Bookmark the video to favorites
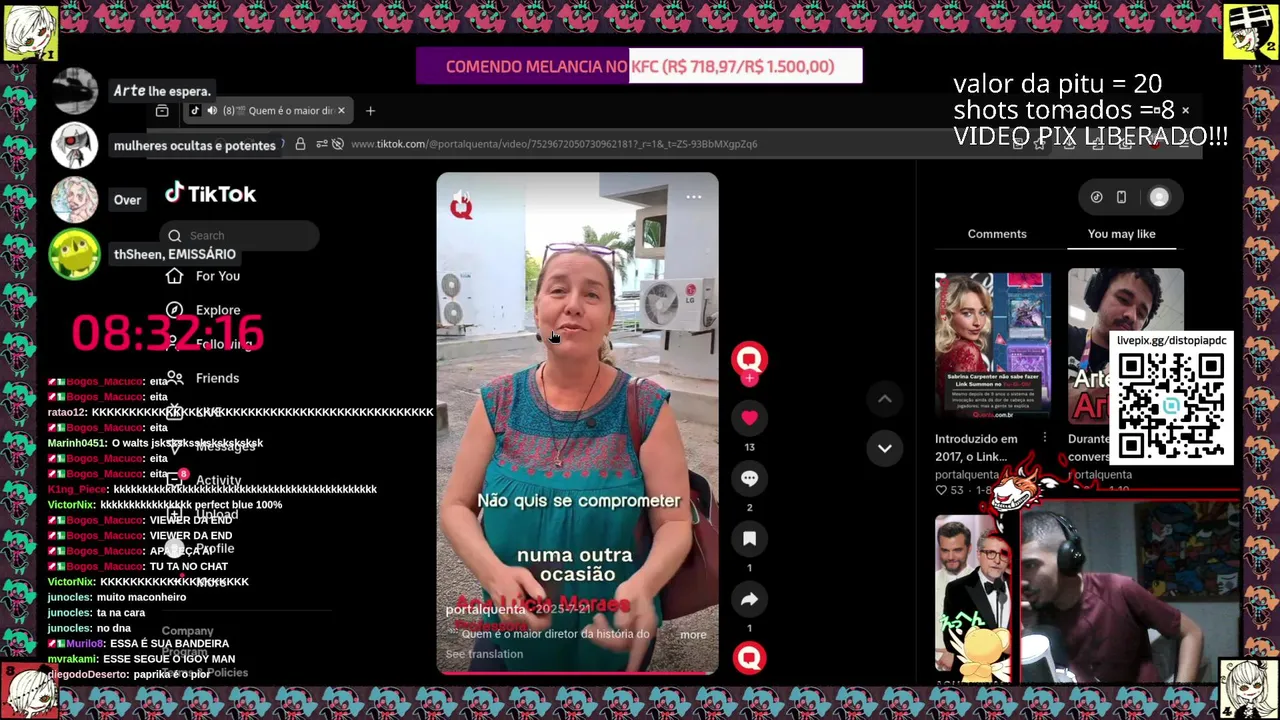 point(749,538)
